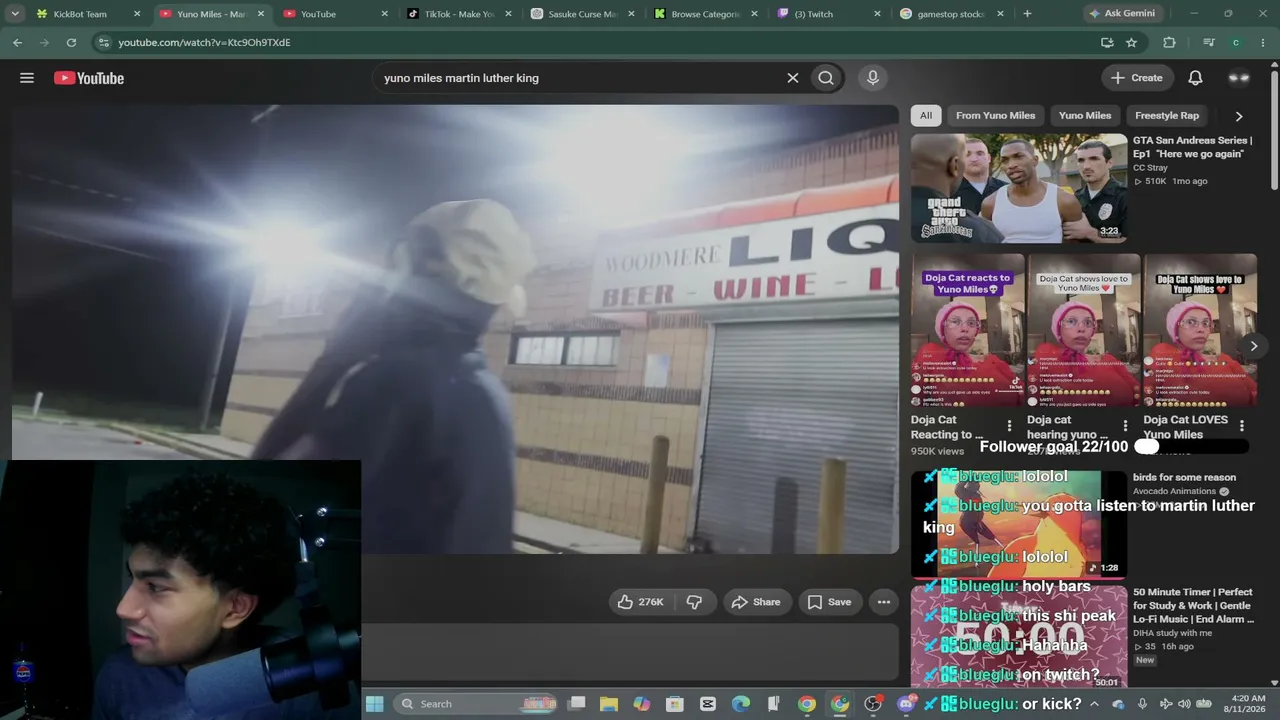Open the Chrome extensions puzzle icon
The height and width of the screenshot is (720, 1280).
pos(1169,43)
